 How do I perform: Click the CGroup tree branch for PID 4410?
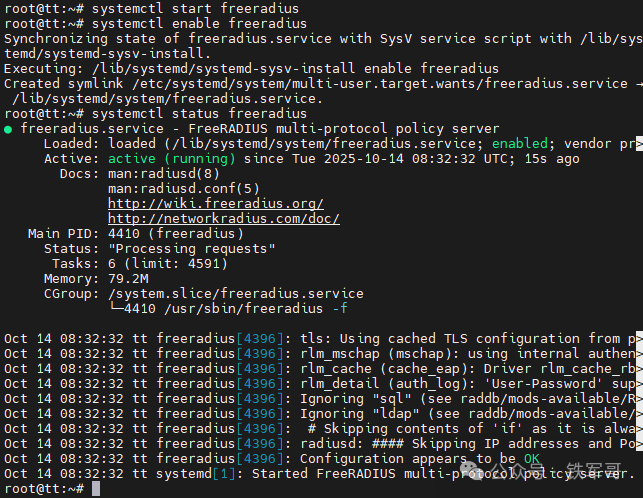120,308
